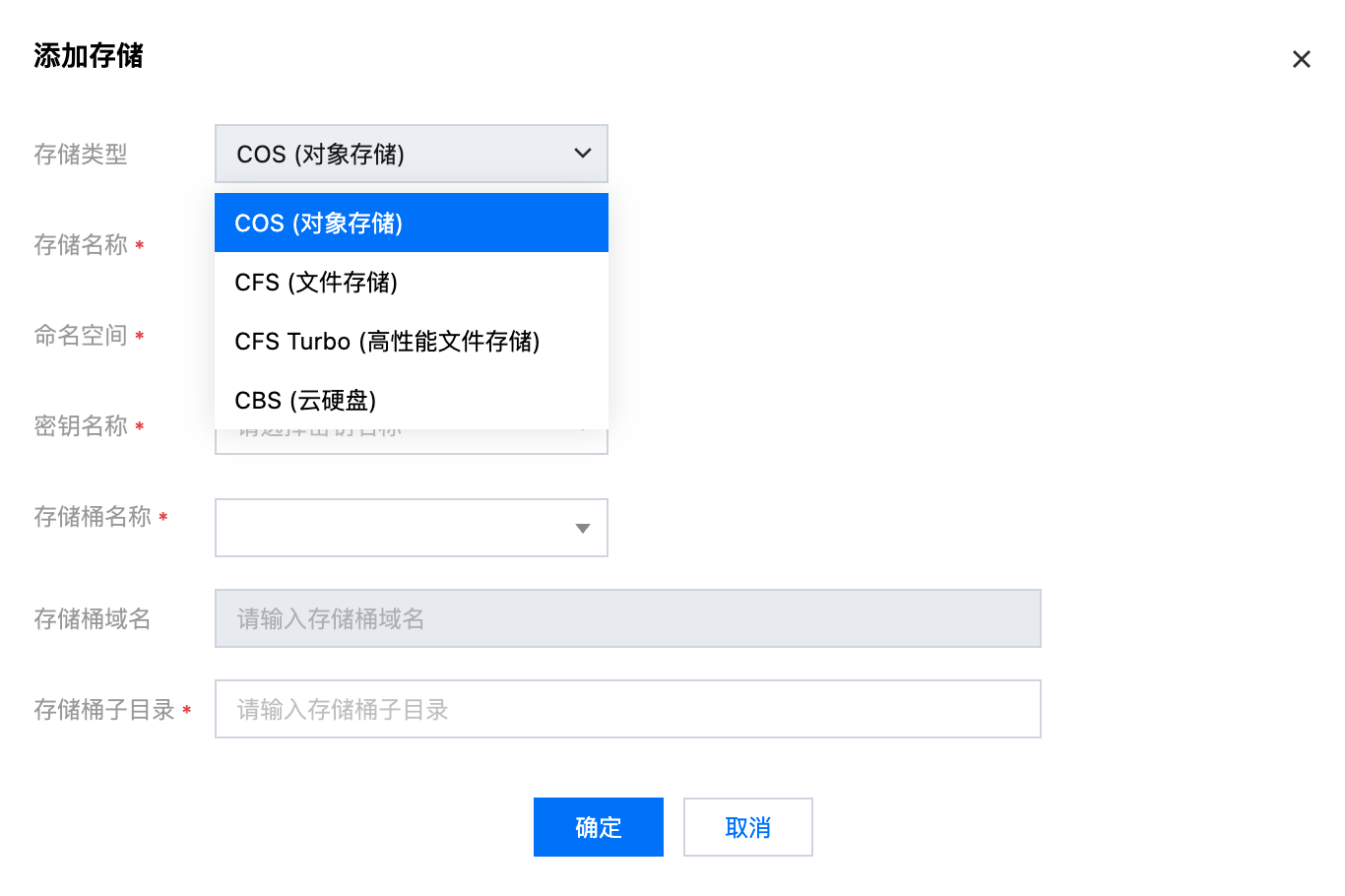Viewport: 1345px width, 896px height.
Task: Focus the 存储桶子目录 input field
Action: pos(627,710)
